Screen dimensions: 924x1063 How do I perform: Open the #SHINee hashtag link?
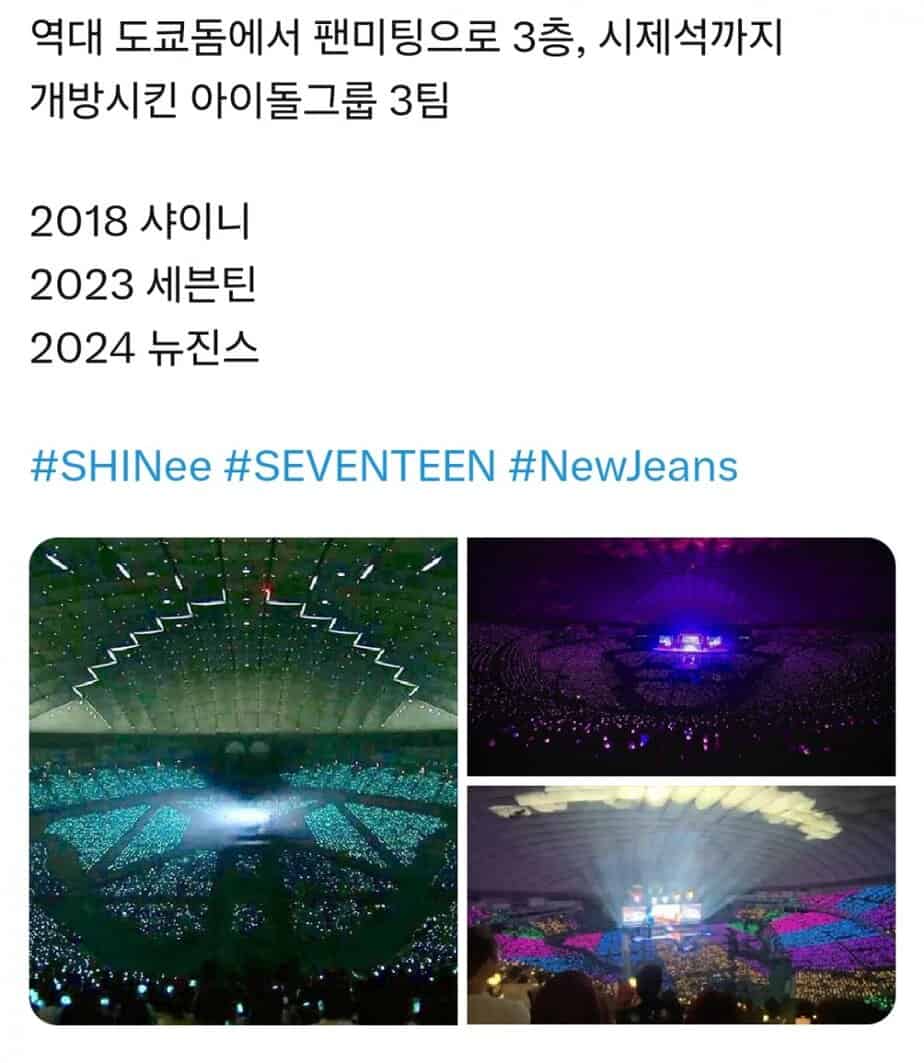(x=121, y=466)
